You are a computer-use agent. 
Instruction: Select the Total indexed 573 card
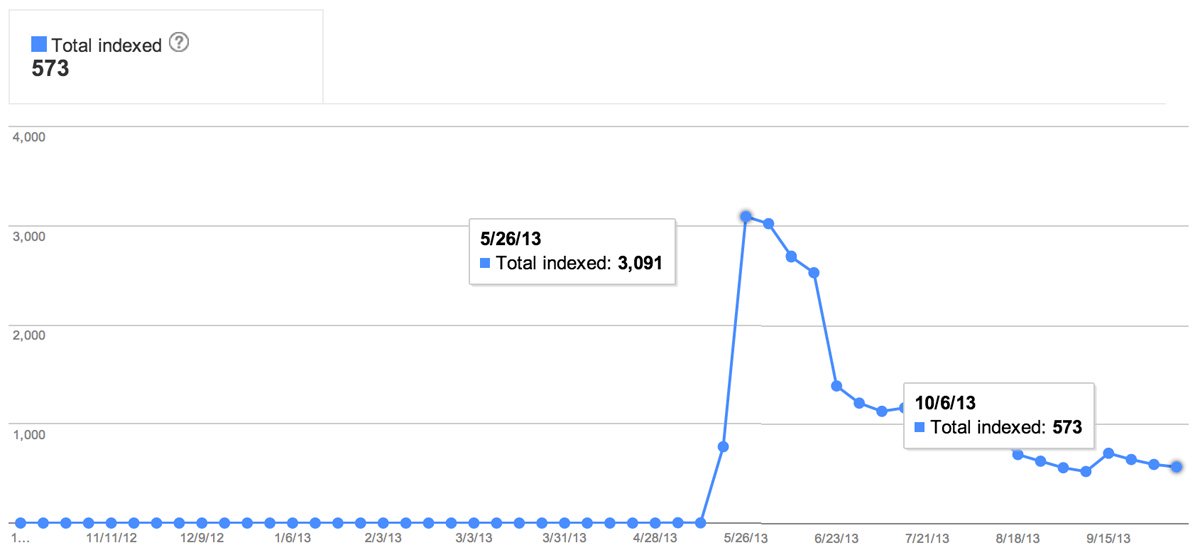166,56
